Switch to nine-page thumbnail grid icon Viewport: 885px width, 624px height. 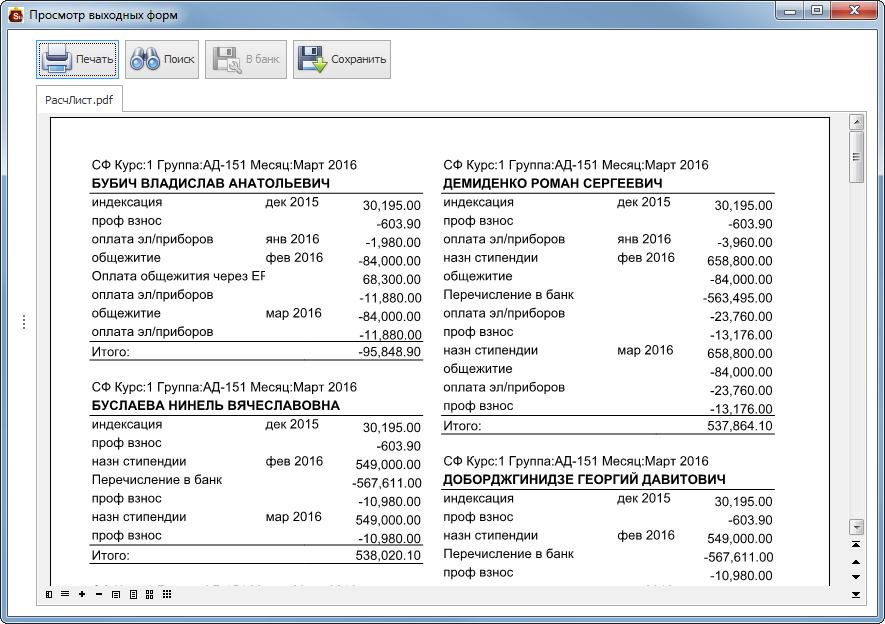tap(167, 594)
